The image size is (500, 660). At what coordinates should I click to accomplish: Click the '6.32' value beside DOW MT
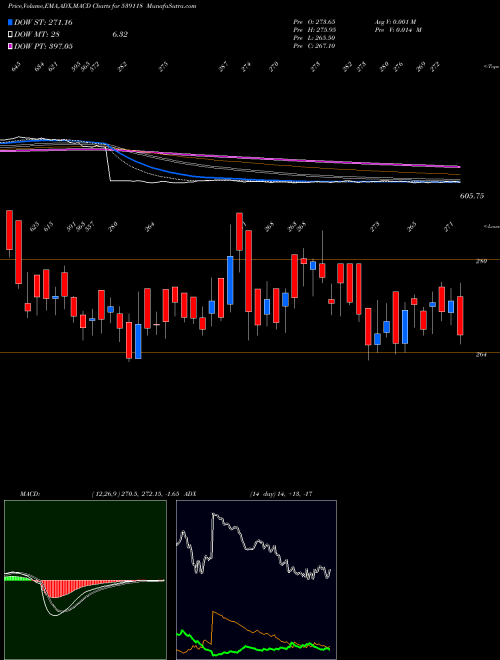[x=120, y=35]
